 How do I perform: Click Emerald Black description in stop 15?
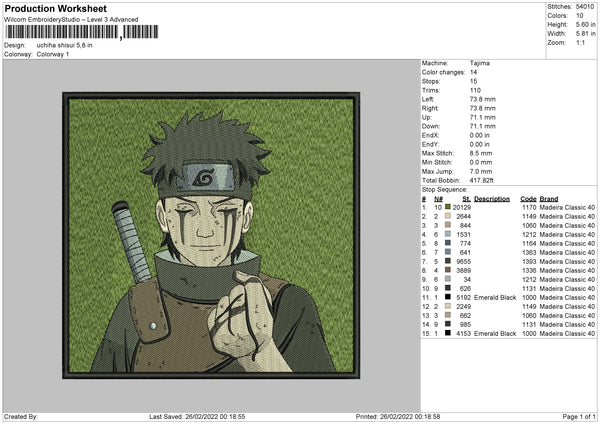point(495,333)
